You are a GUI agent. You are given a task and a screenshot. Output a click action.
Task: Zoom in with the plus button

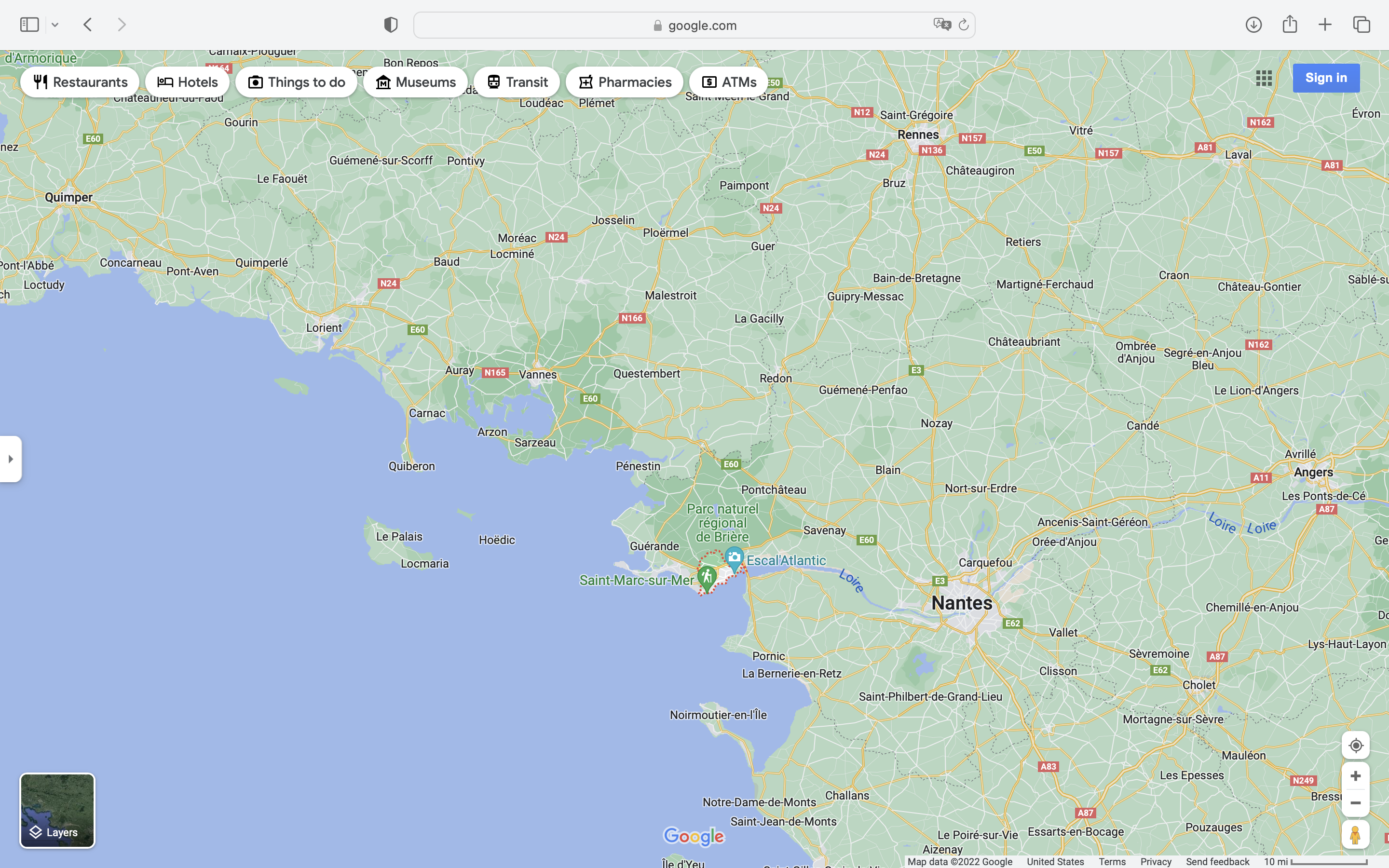[x=1355, y=776]
